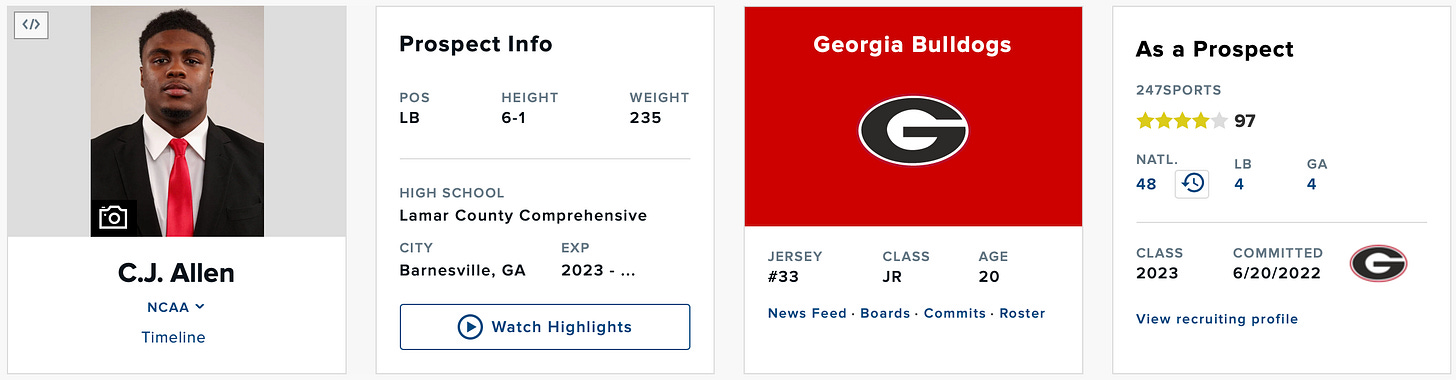The width and height of the screenshot is (1456, 380).
Task: Click the Watch Highlights button
Action: 545,327
